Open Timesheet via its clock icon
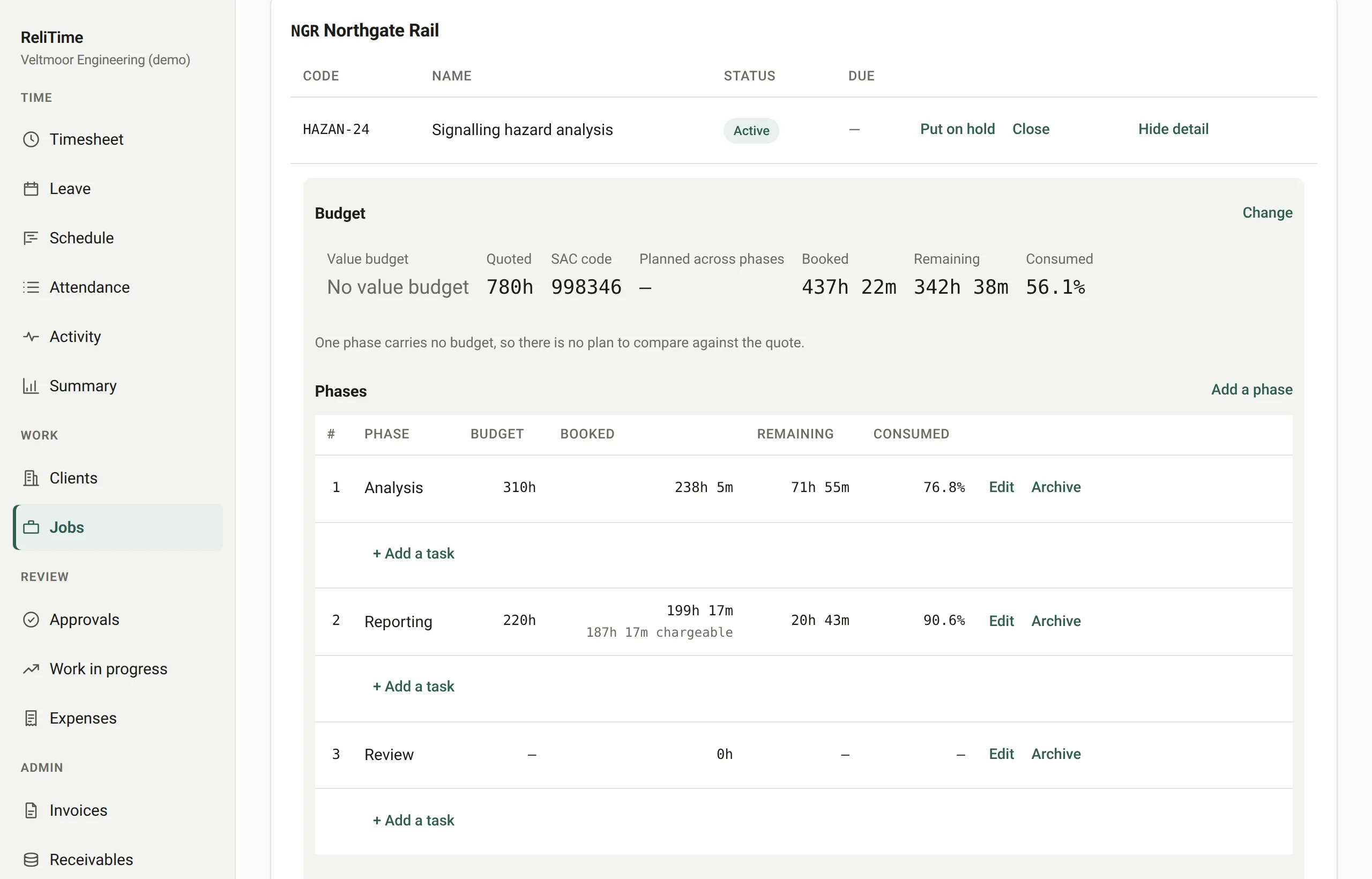The image size is (1372, 879). tap(31, 139)
